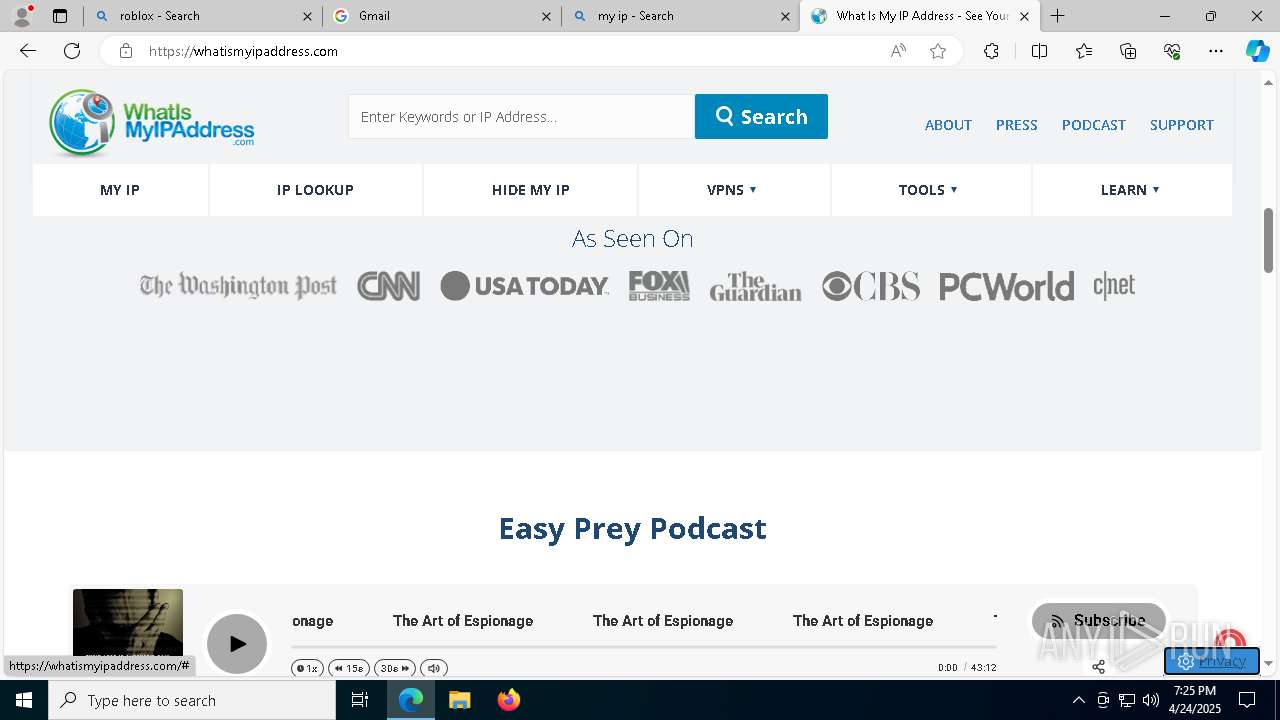Expand the VPNS dropdown menu
This screenshot has height=720, width=1280.
click(733, 190)
